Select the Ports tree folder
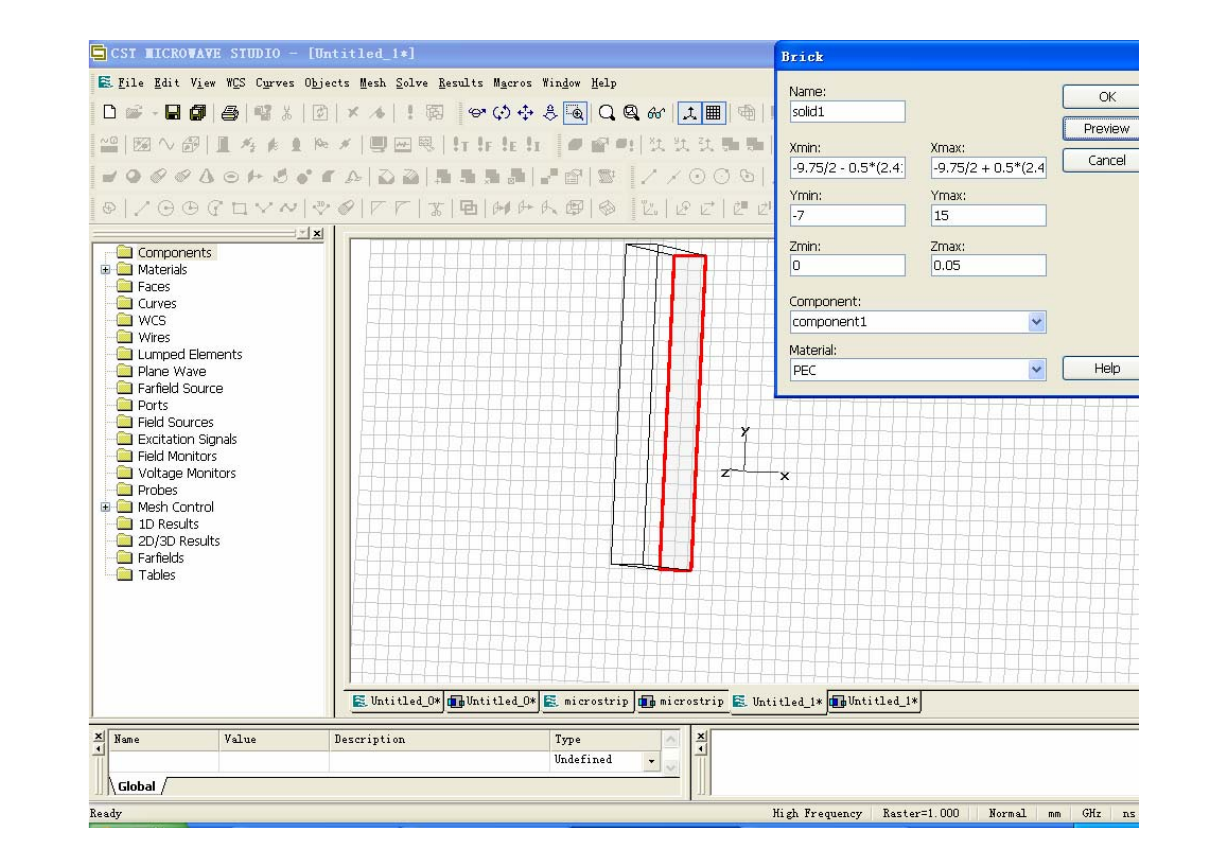The image size is (1228, 868). tap(143, 405)
